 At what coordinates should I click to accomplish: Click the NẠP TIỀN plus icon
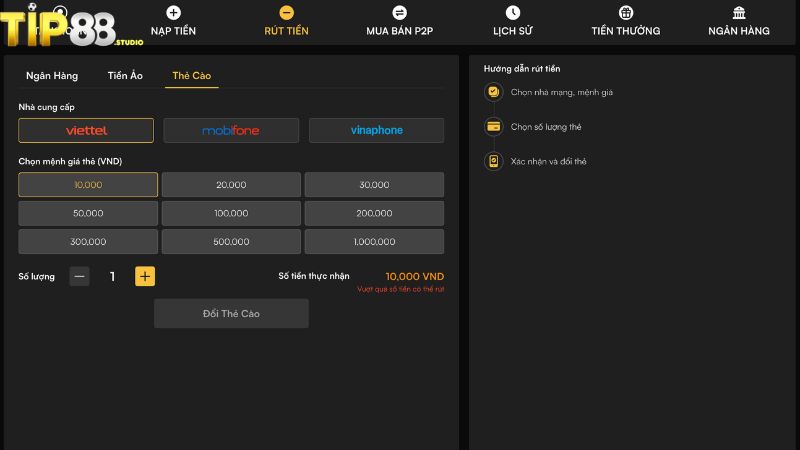[173, 12]
